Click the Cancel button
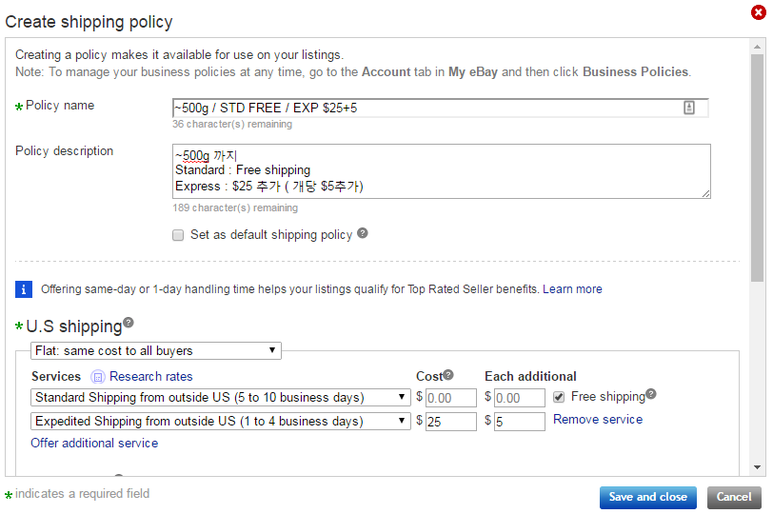Viewport: 773px width, 514px height. tap(733, 497)
